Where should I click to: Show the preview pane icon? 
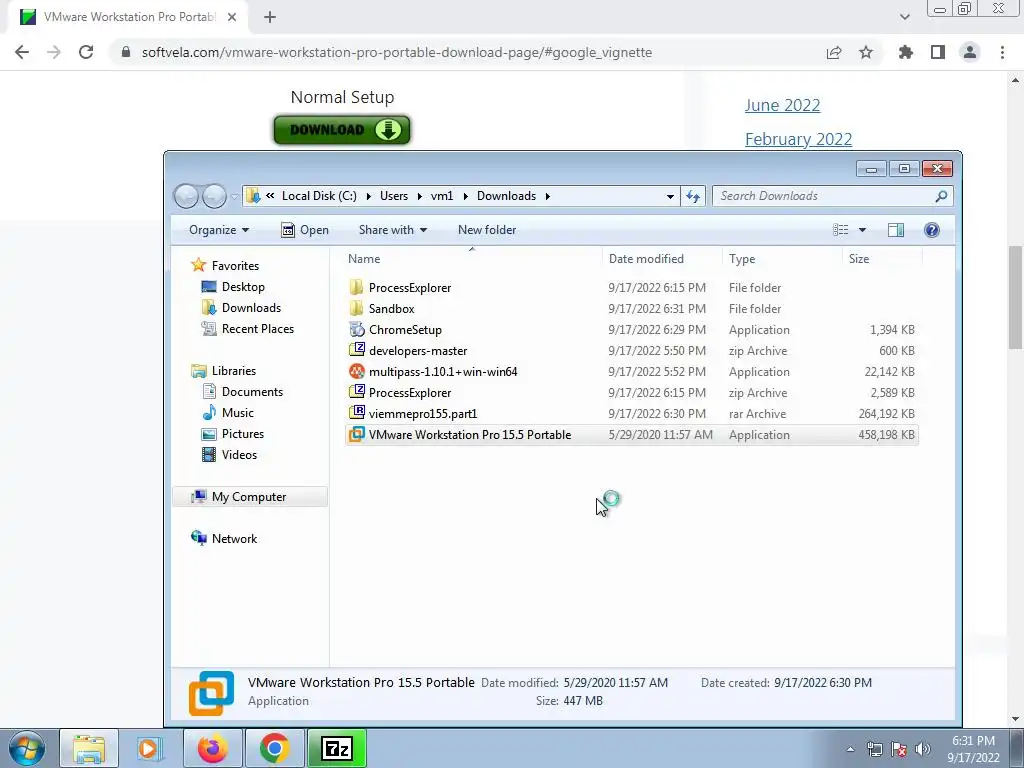tap(896, 230)
